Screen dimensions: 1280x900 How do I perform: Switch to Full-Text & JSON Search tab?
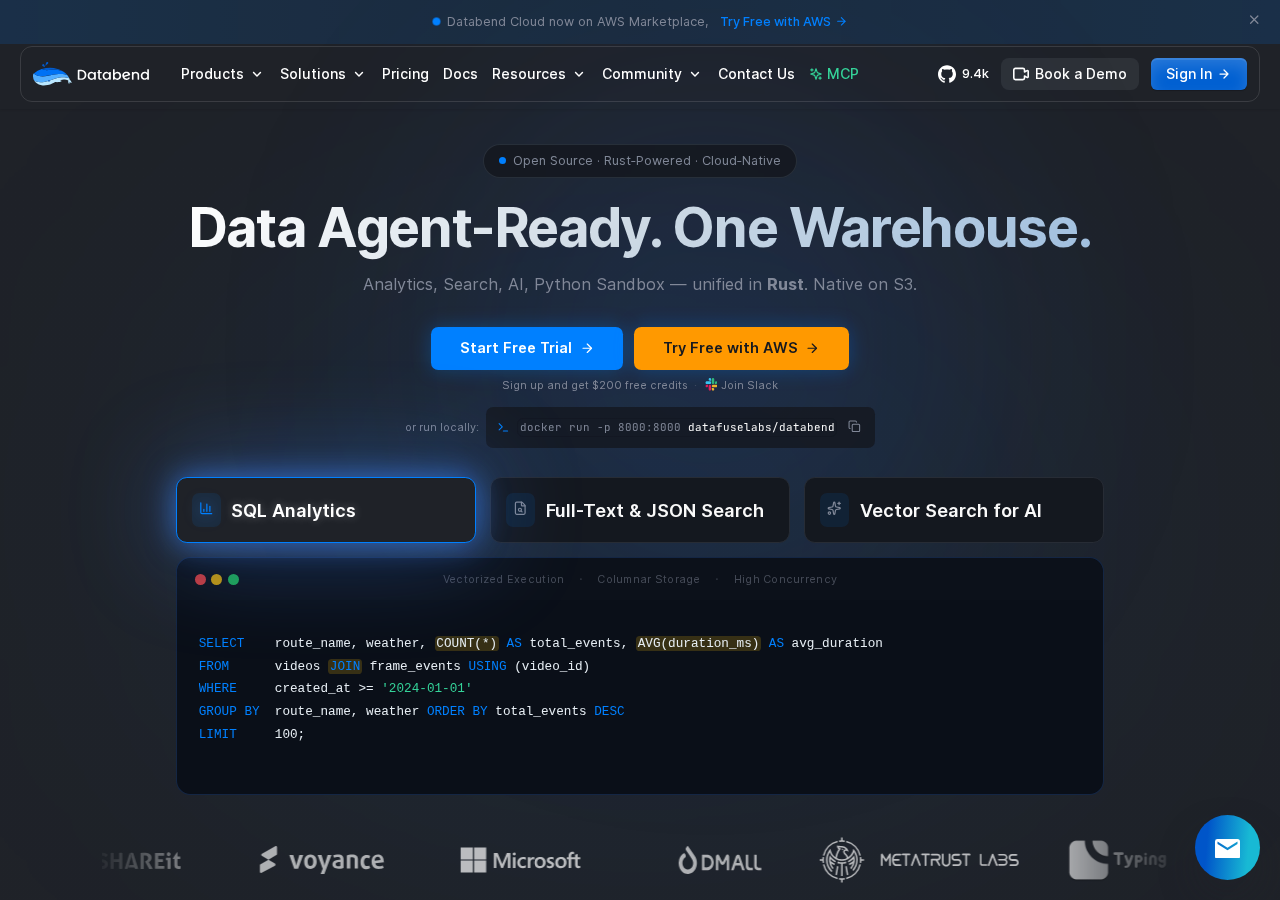coord(640,510)
